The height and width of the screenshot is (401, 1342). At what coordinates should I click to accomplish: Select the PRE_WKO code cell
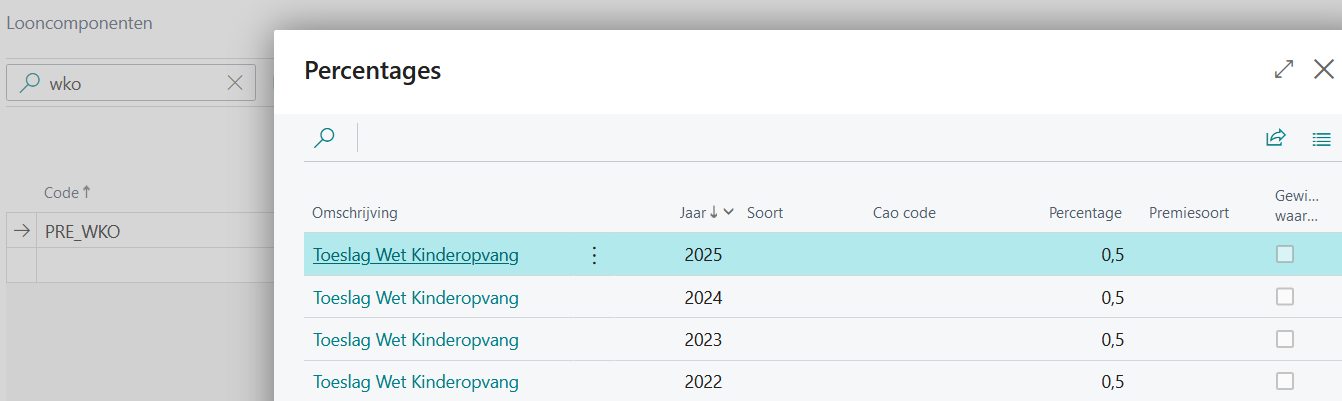coord(83,231)
